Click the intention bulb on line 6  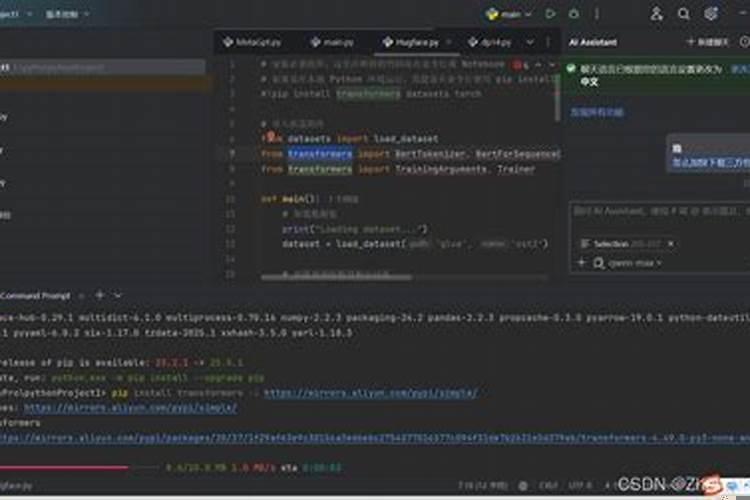click(x=271, y=138)
